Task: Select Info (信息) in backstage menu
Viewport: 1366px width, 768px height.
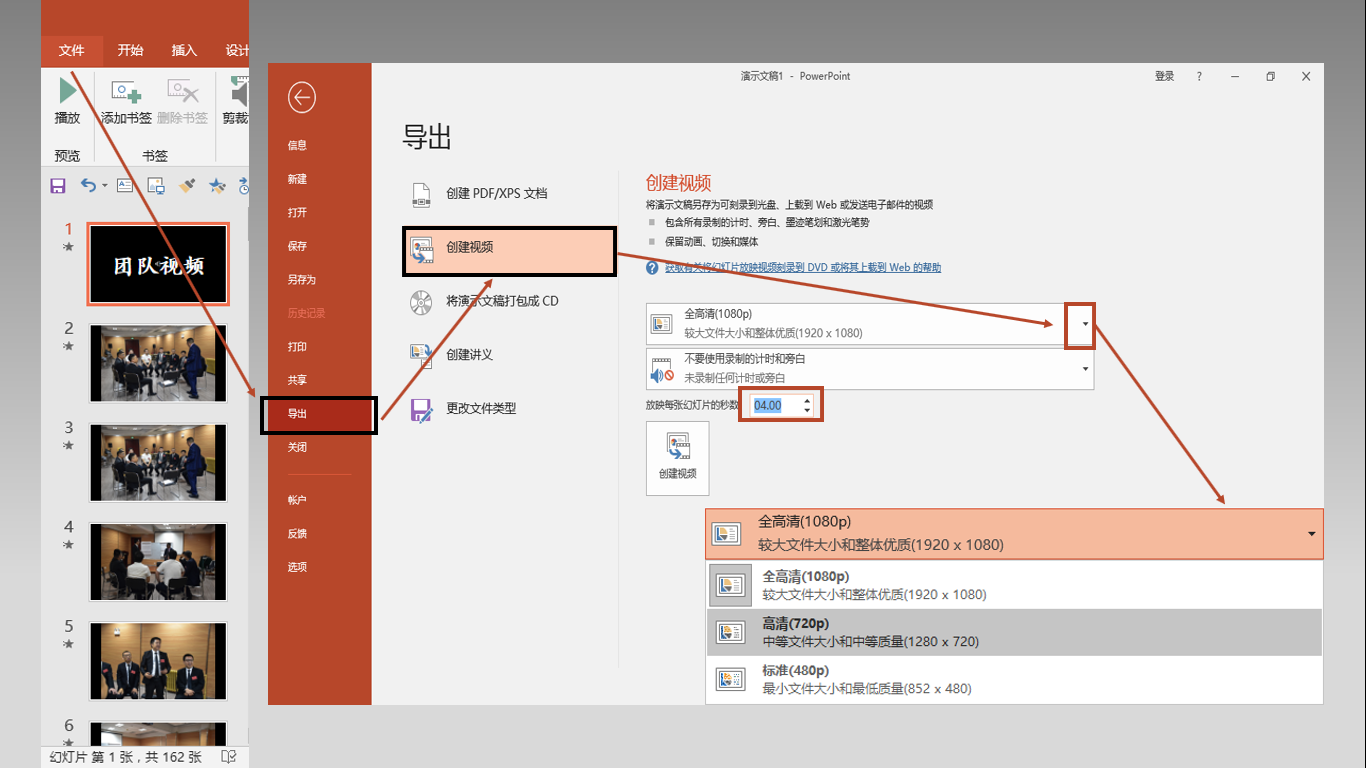Action: (x=297, y=145)
